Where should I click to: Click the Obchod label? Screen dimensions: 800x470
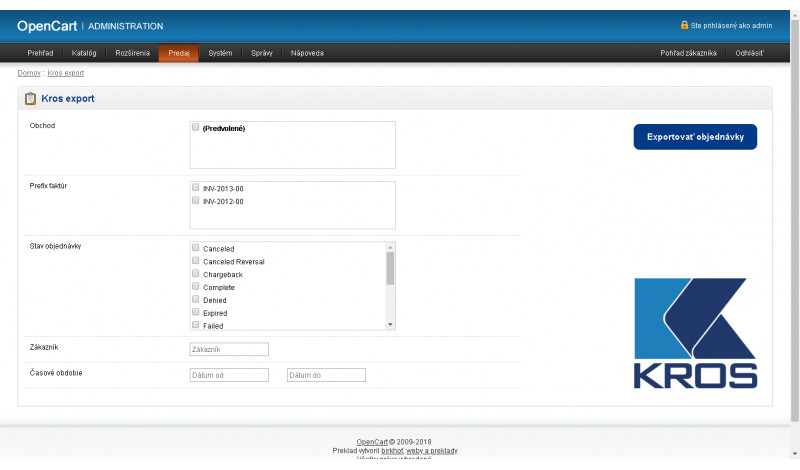pos(42,126)
